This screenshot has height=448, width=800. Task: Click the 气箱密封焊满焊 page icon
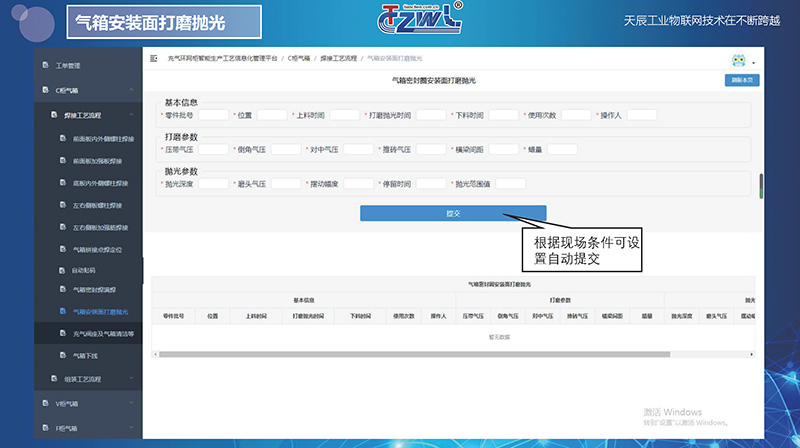[x=63, y=289]
